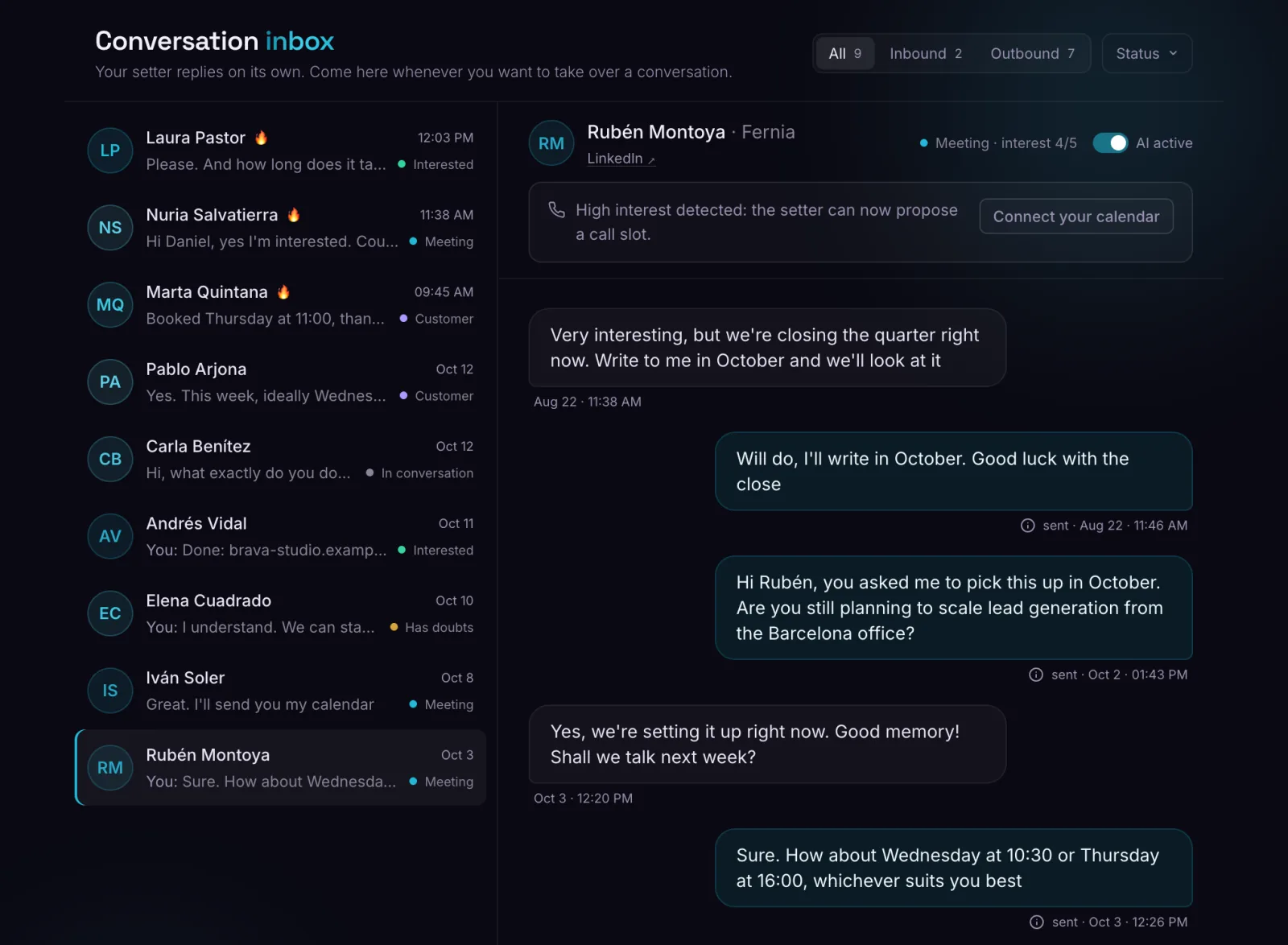The image size is (1288, 945).
Task: Click In conversation status on Carla Benítez row
Action: point(419,473)
